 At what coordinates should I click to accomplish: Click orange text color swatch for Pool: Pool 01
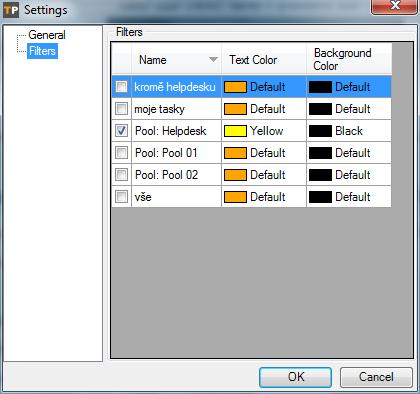click(235, 153)
